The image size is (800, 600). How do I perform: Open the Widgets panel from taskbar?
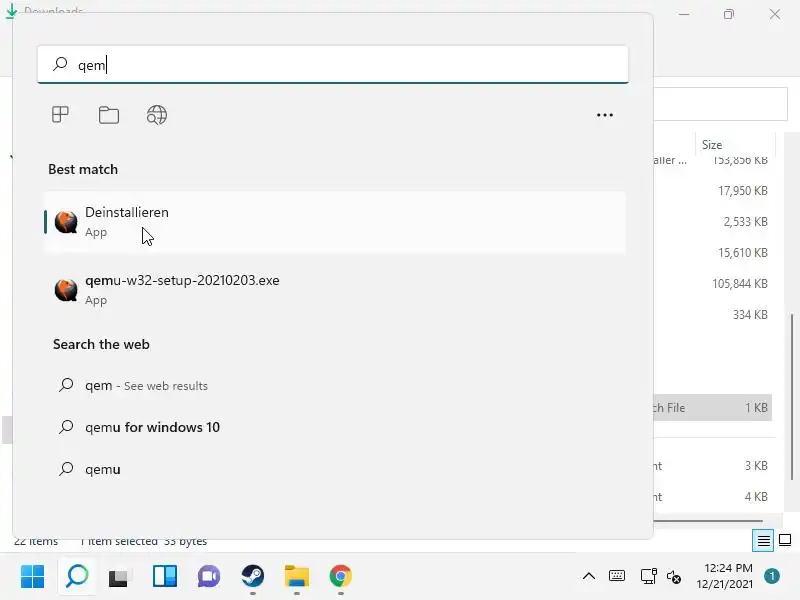pyautogui.click(x=165, y=577)
